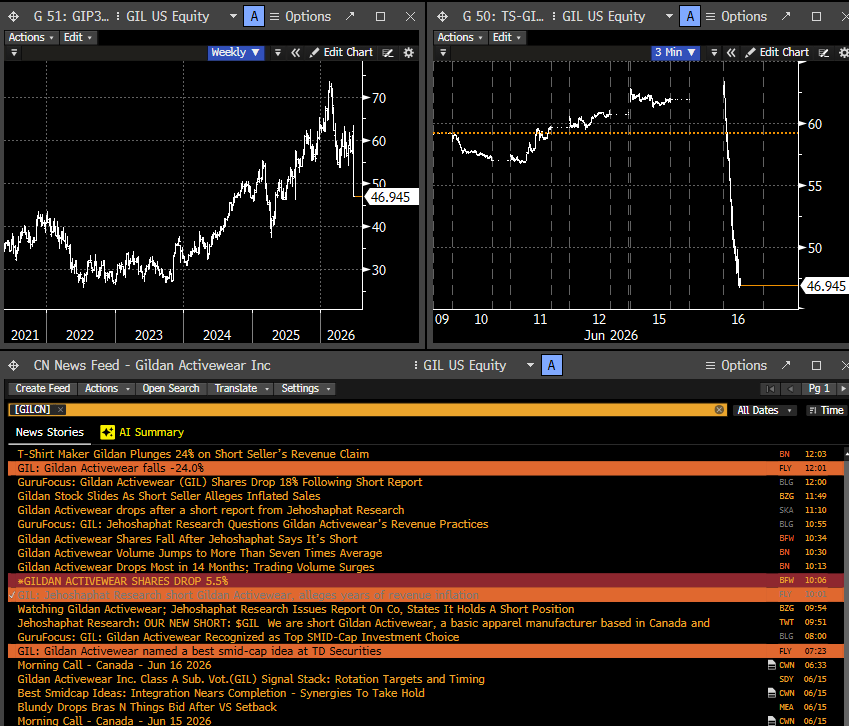Click move handle icon of G 50 chart panel
Screen dimensions: 849x726
pos(442,17)
